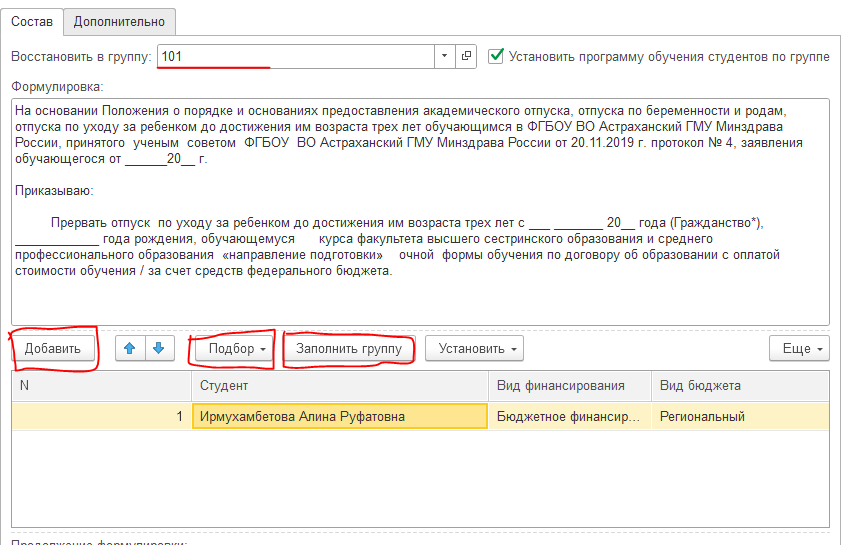The width and height of the screenshot is (846, 545).
Task: Expand the Установить dropdown menu
Action: pos(474,349)
